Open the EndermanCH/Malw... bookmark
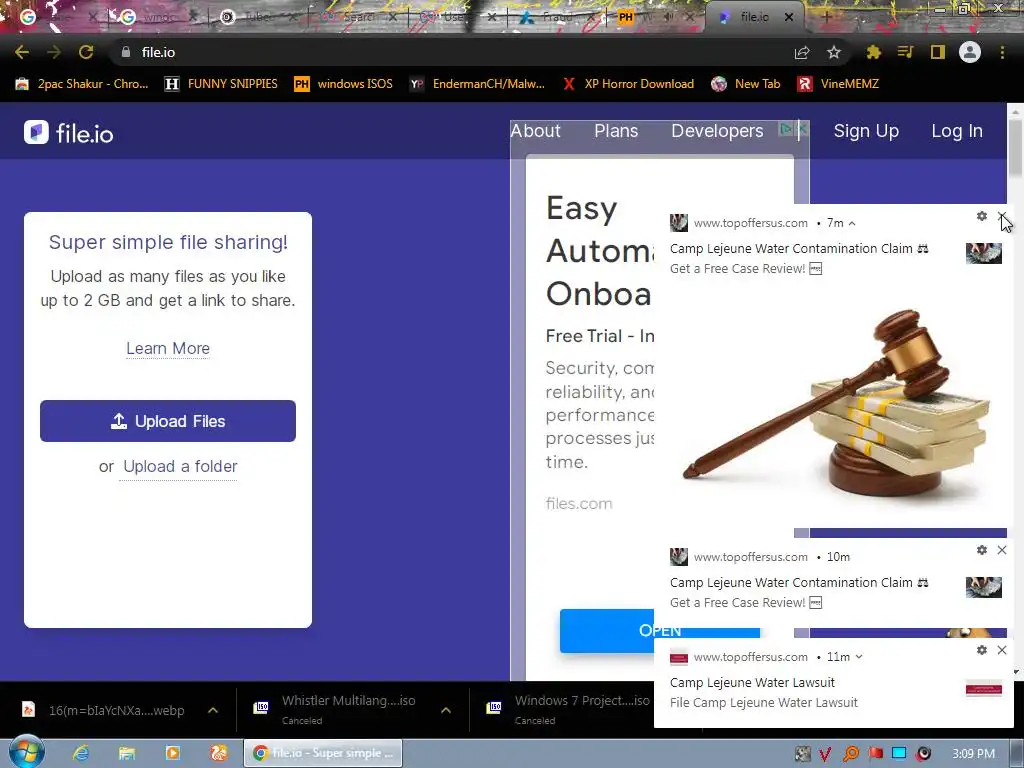Screen dimensions: 1024x768 click(477, 84)
